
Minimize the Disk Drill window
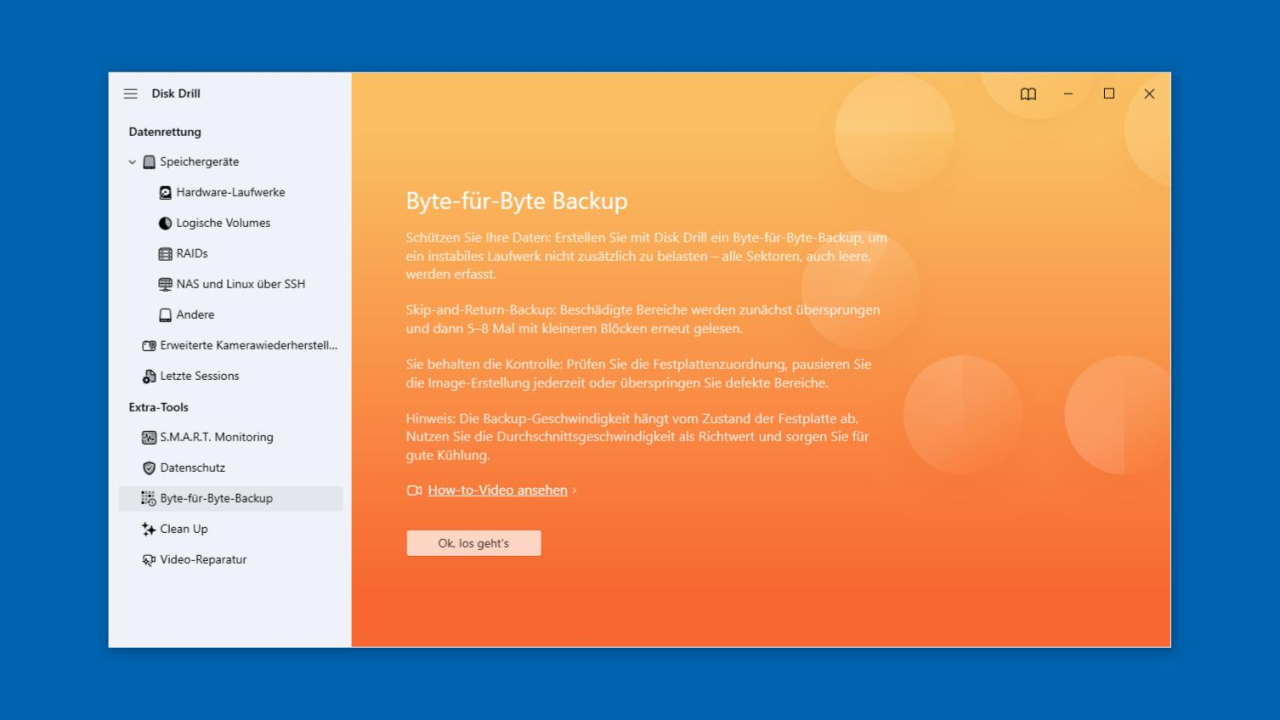[x=1068, y=94]
